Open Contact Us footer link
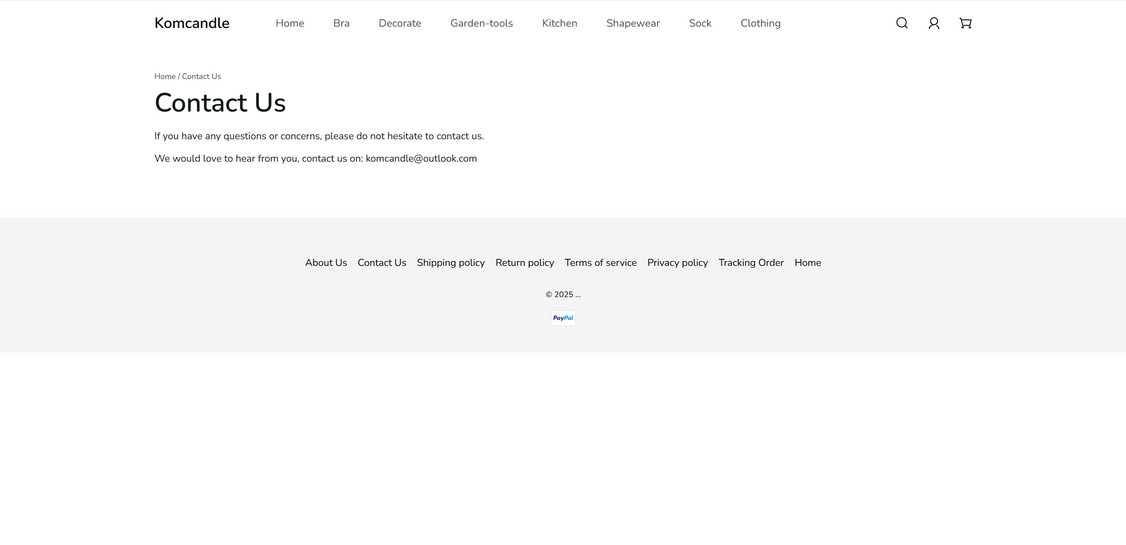The height and width of the screenshot is (545, 1126). point(382,263)
